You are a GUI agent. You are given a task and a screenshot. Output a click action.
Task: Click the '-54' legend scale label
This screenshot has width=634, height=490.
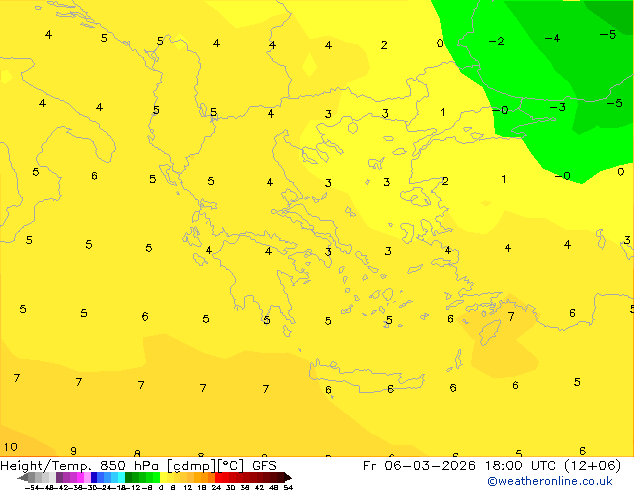pyautogui.click(x=32, y=488)
